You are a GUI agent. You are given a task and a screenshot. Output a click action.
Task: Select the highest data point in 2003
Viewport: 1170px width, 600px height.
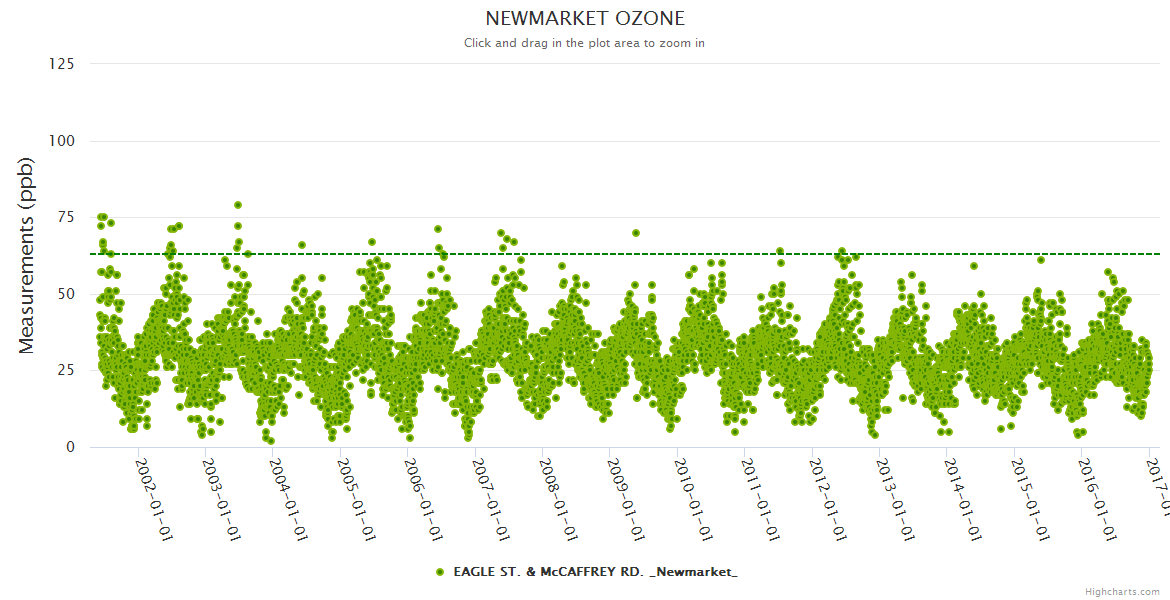(x=238, y=205)
